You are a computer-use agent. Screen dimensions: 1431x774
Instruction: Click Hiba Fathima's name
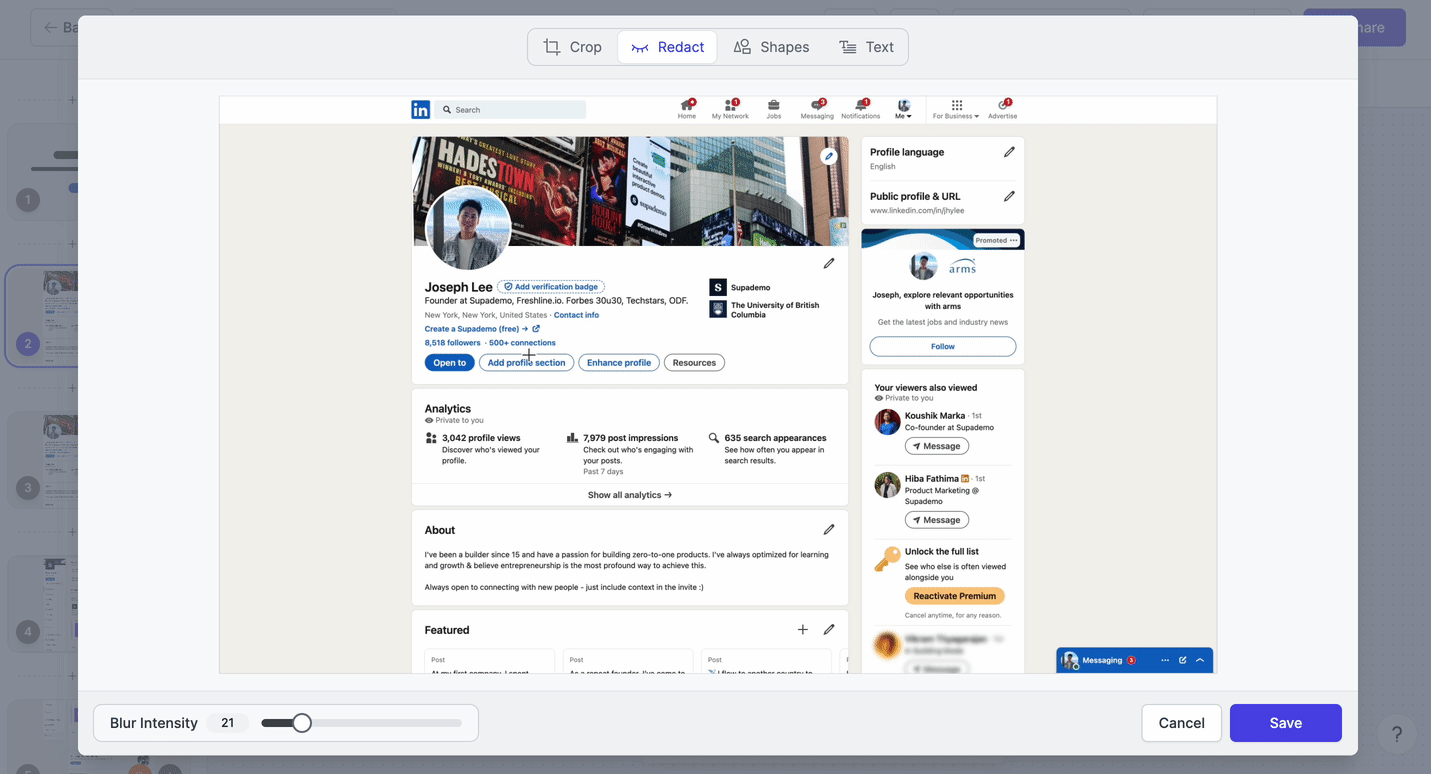pos(932,479)
